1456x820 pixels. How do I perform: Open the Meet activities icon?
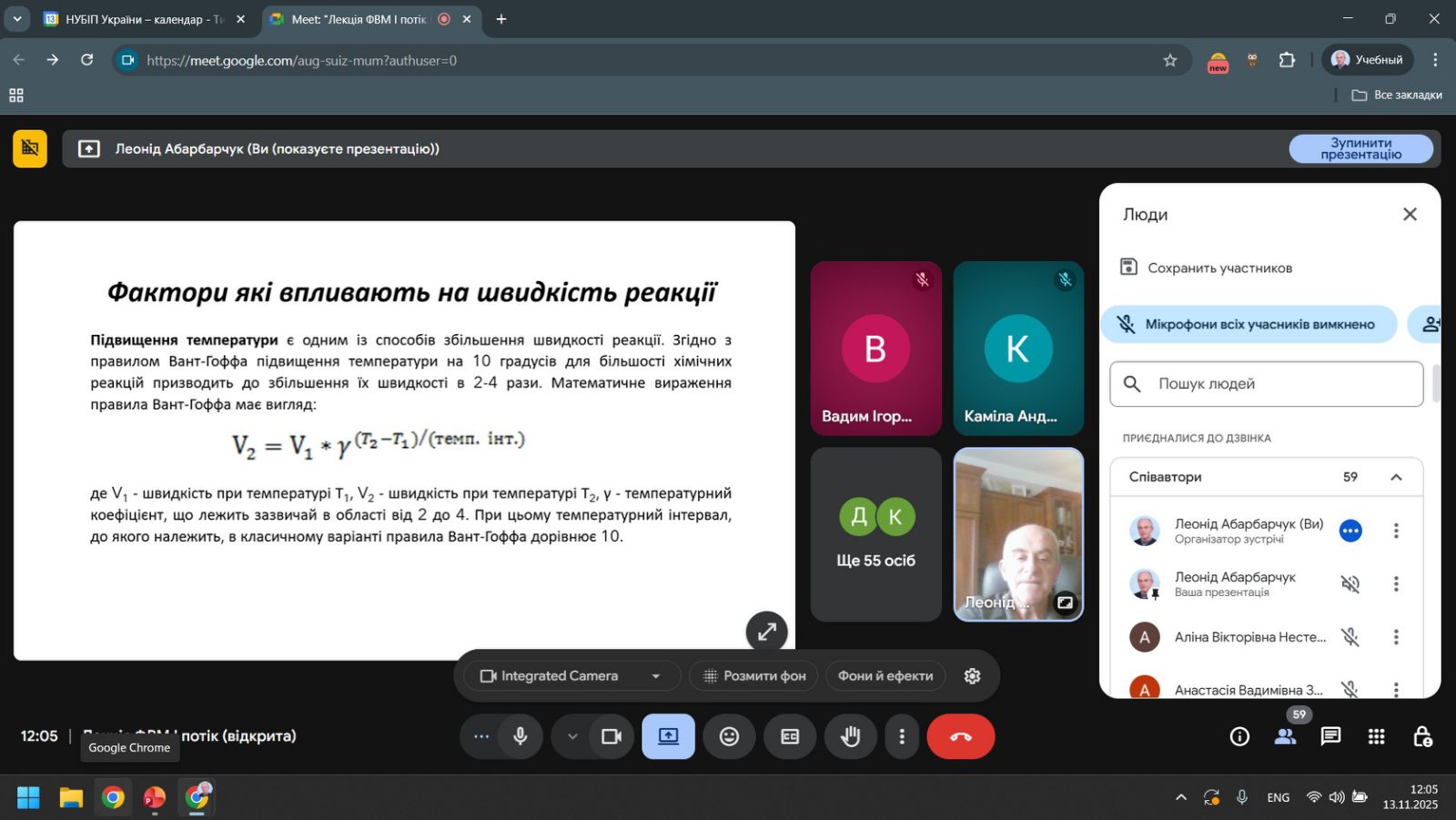1376,736
